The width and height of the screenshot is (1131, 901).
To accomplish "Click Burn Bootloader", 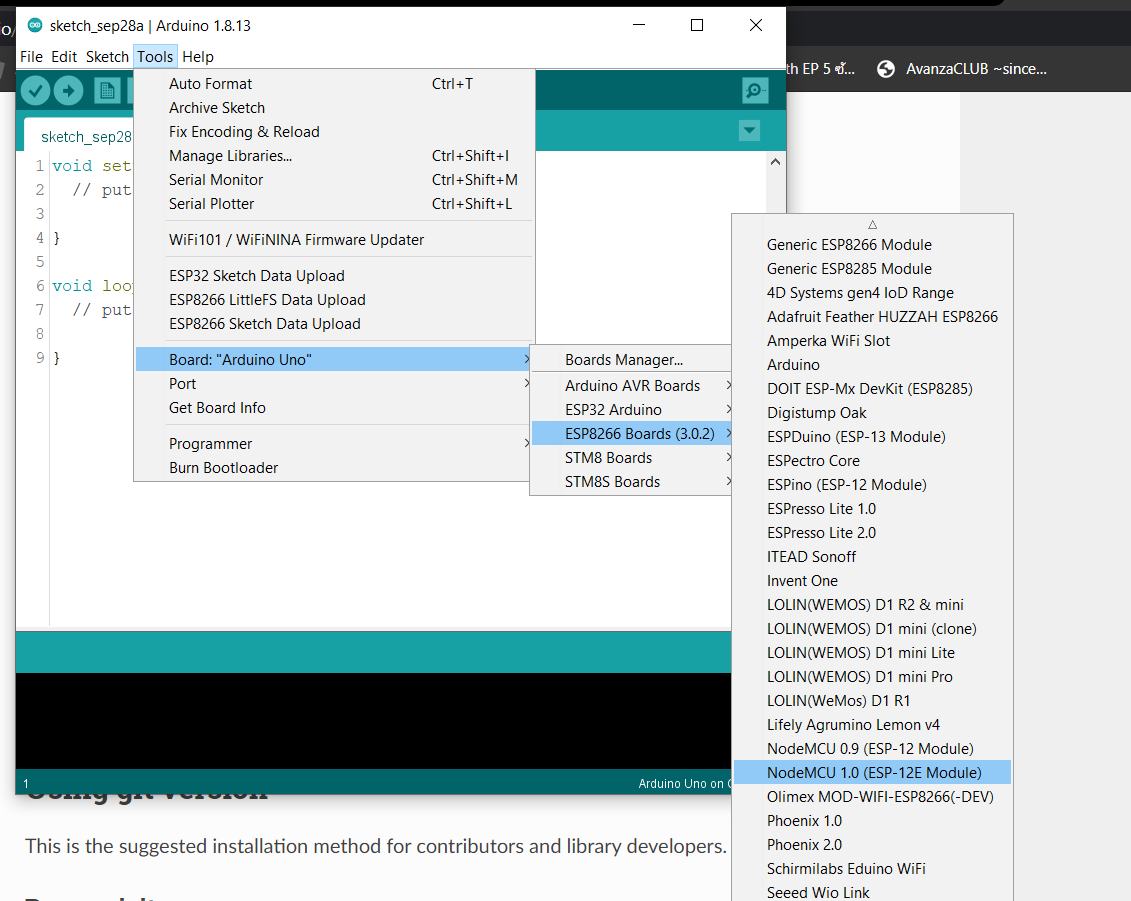I will click(x=335, y=467).
